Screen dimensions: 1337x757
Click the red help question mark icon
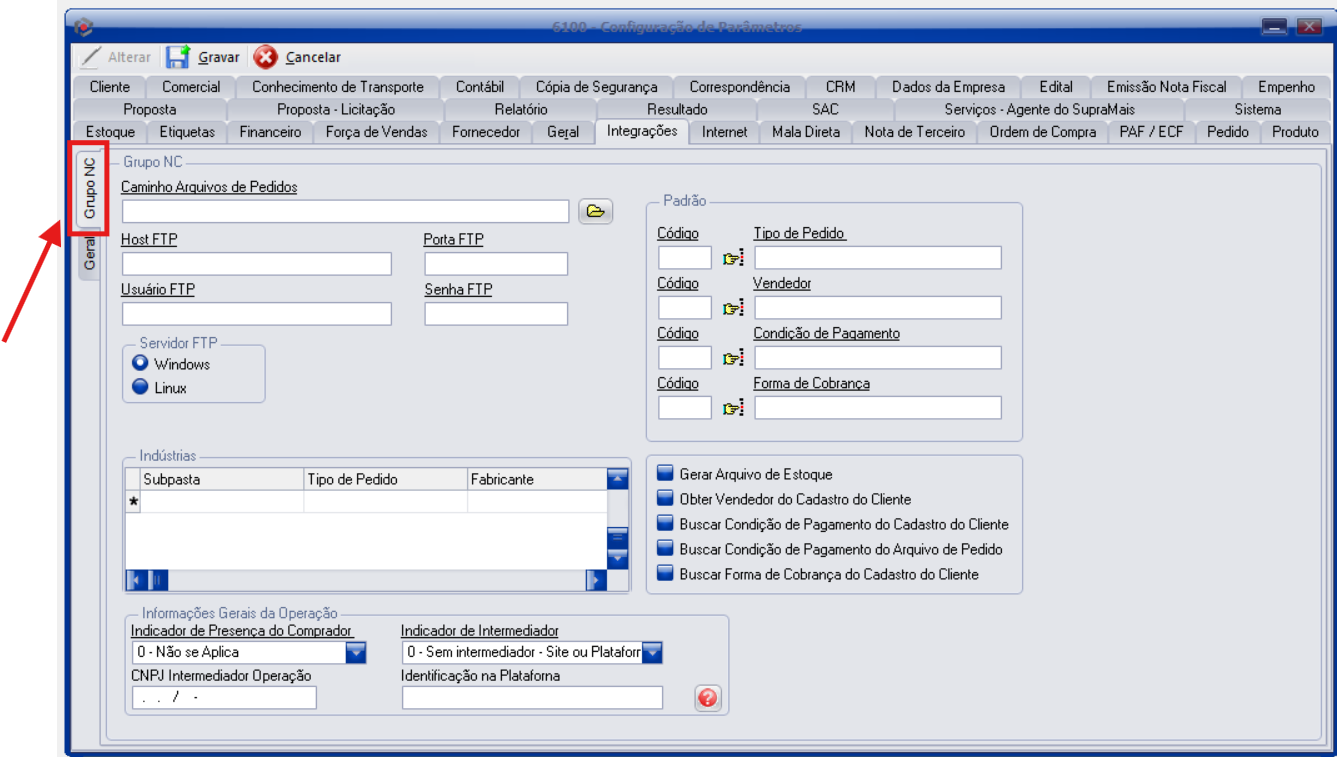(x=708, y=698)
